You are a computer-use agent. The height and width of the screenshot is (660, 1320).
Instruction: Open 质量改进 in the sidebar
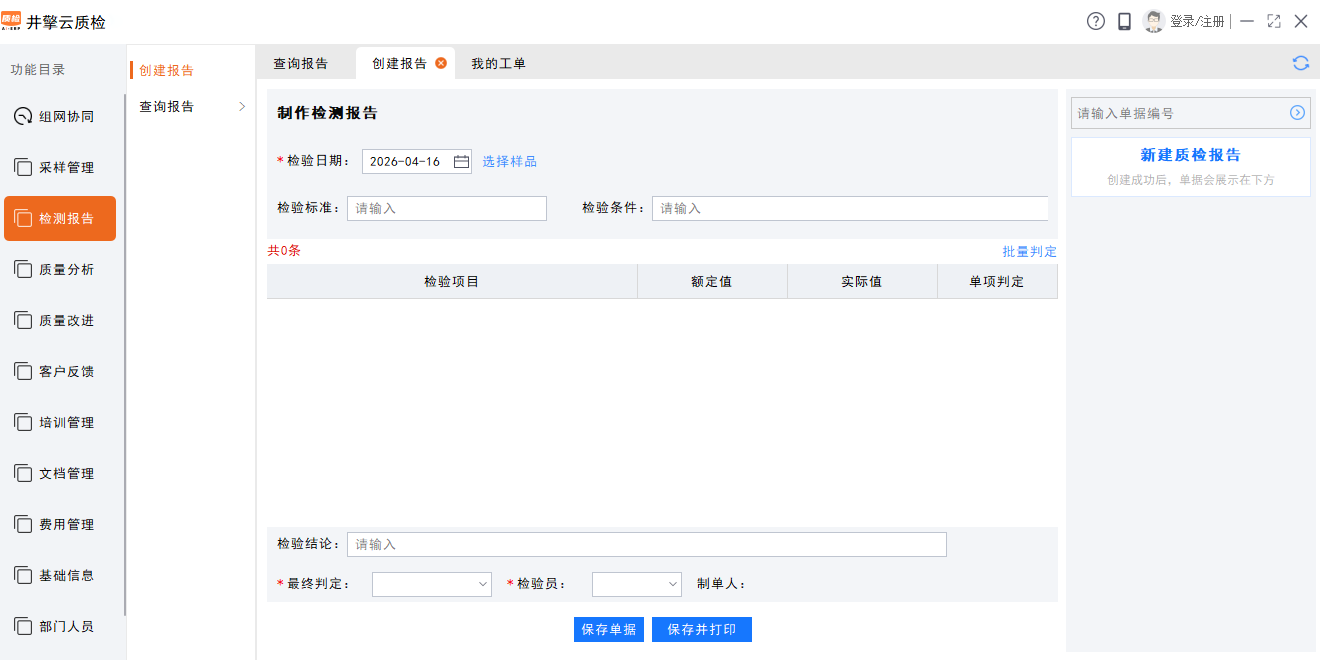pos(60,320)
